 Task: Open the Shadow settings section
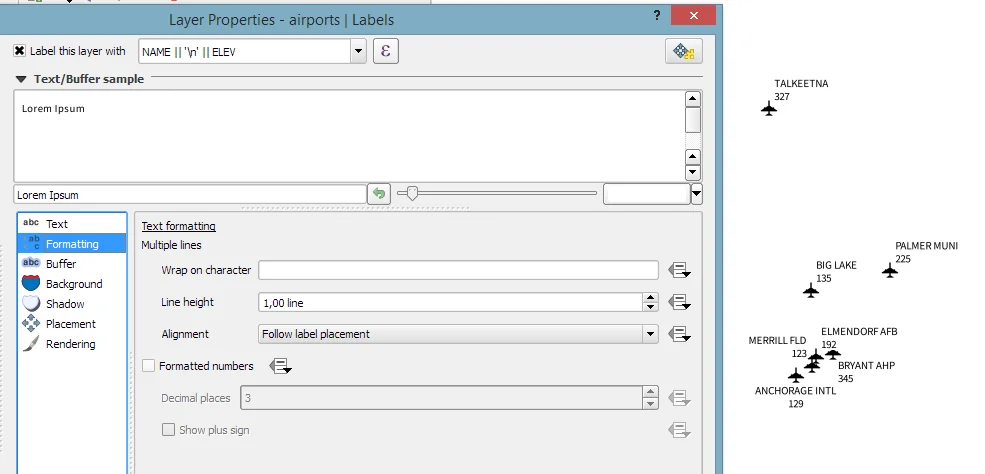(65, 304)
